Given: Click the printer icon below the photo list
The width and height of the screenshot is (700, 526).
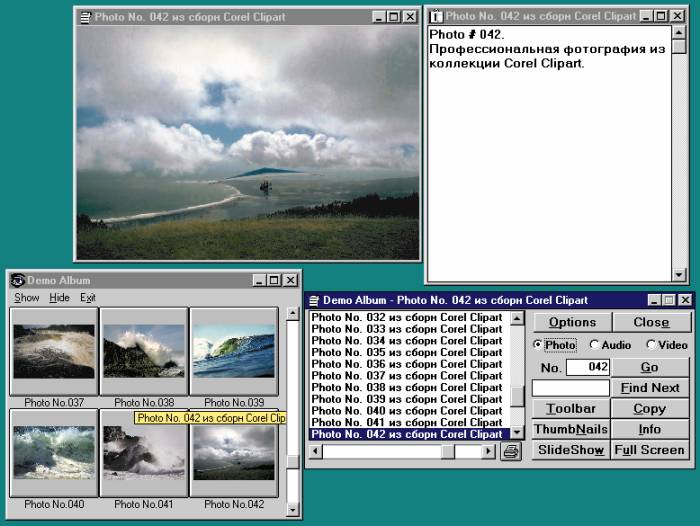Looking at the screenshot, I should click(x=511, y=452).
